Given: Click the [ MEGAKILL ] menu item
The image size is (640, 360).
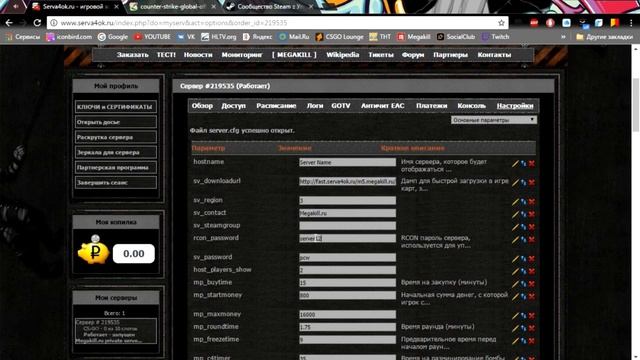Looking at the screenshot, I should click(x=294, y=55).
